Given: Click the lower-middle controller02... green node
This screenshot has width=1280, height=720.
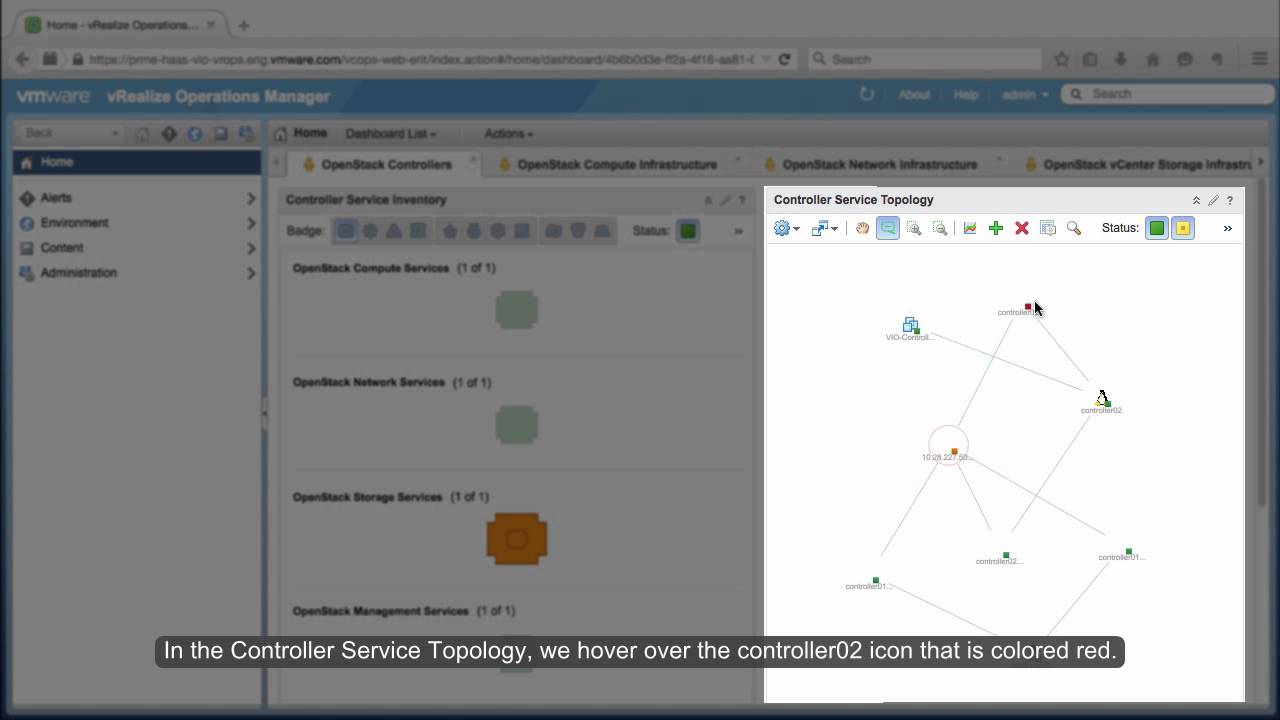Looking at the screenshot, I should [1006, 555].
